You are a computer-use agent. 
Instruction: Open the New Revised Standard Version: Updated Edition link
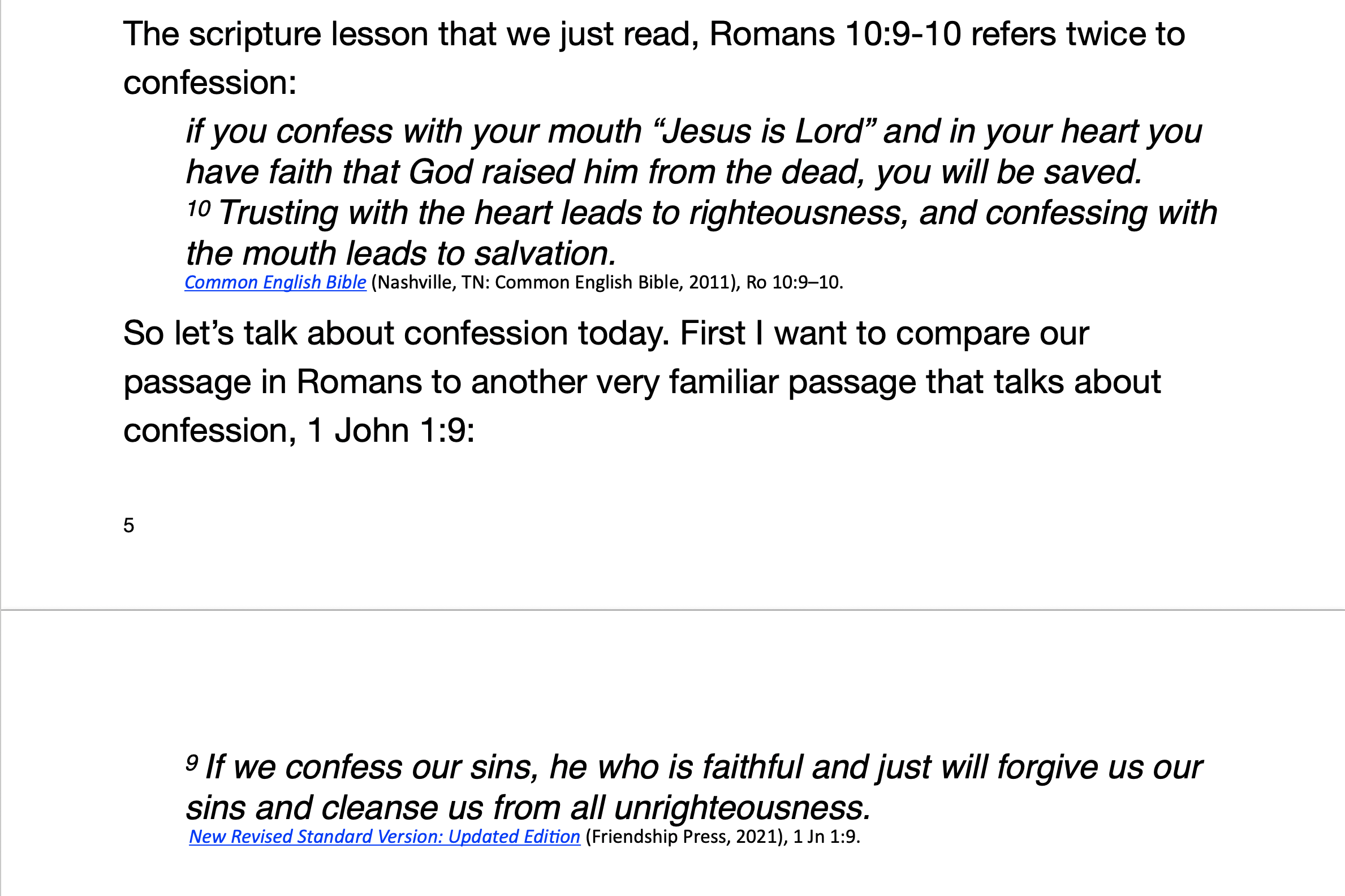385,837
